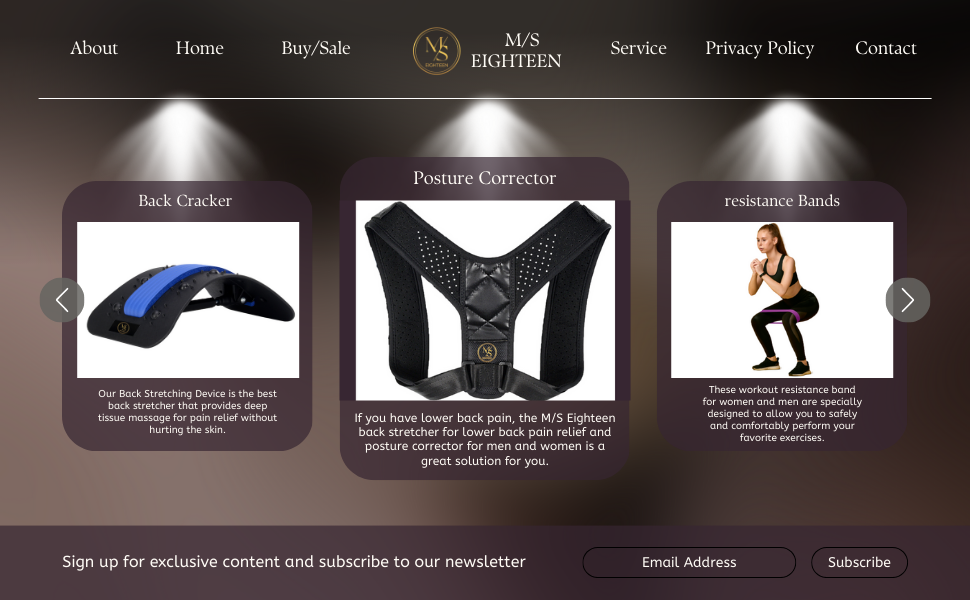This screenshot has height=600, width=970.
Task: Open the About page
Action: tap(94, 48)
